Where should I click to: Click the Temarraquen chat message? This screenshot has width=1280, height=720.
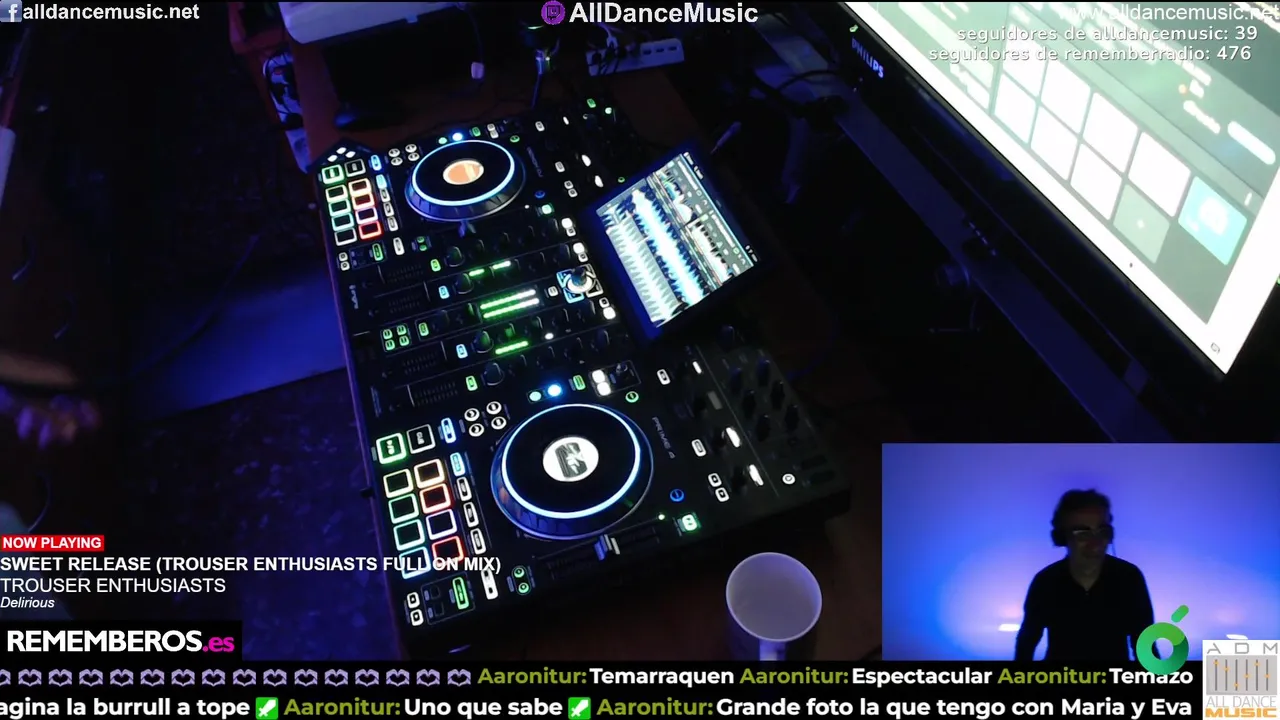click(662, 677)
